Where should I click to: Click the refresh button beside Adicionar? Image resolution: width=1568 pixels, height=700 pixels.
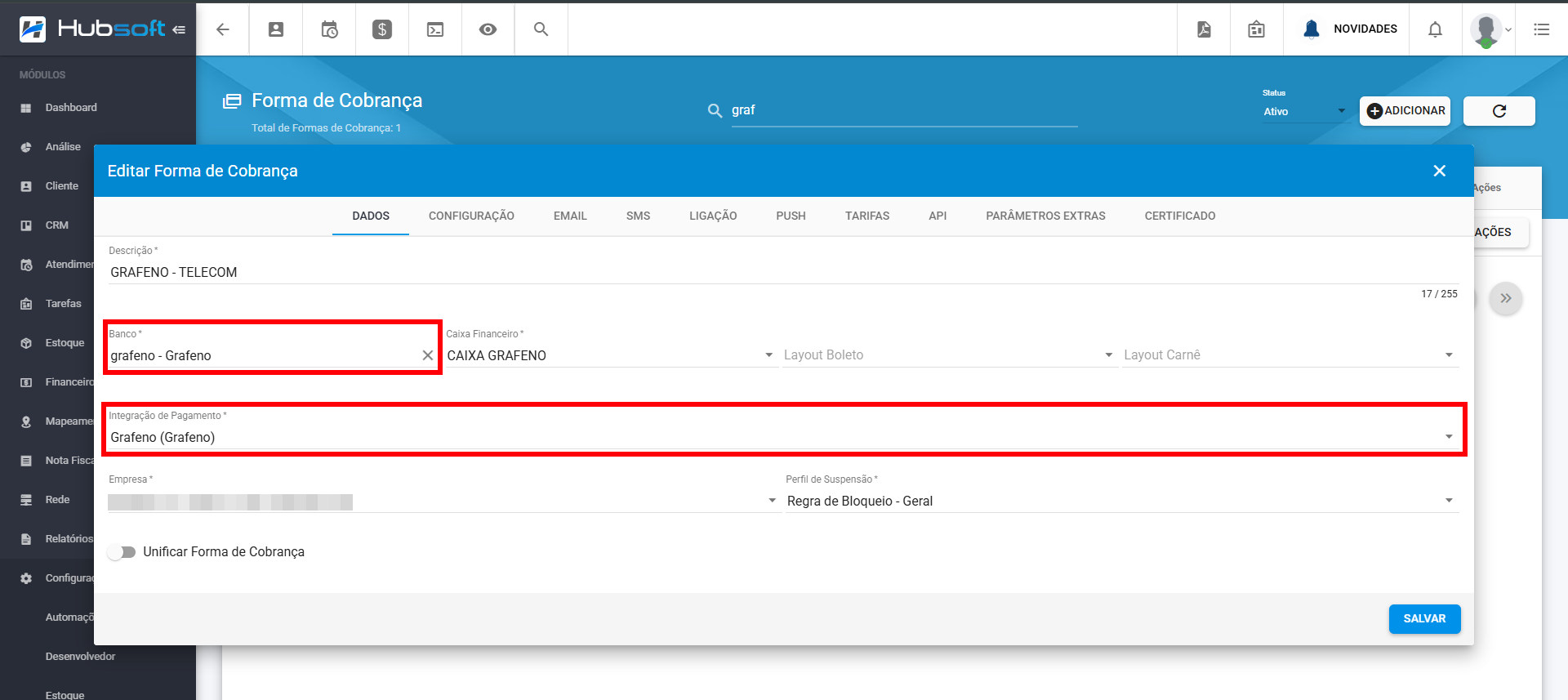(x=1499, y=111)
